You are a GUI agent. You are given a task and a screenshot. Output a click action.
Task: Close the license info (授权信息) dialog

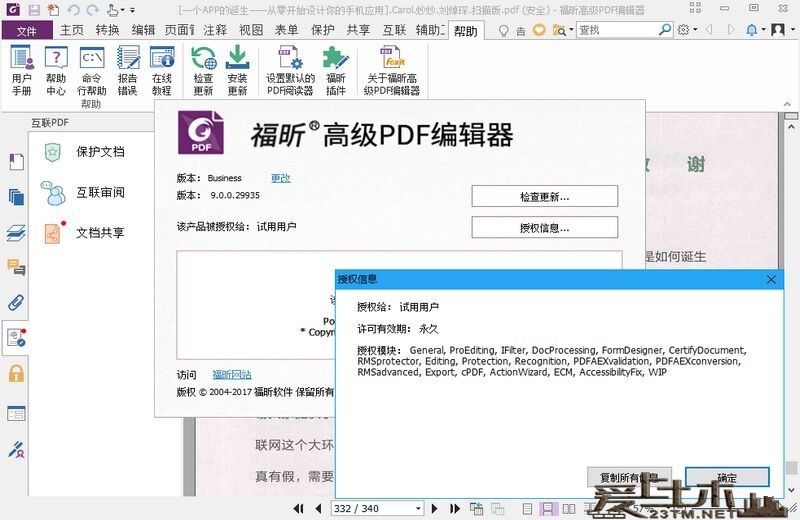point(771,279)
